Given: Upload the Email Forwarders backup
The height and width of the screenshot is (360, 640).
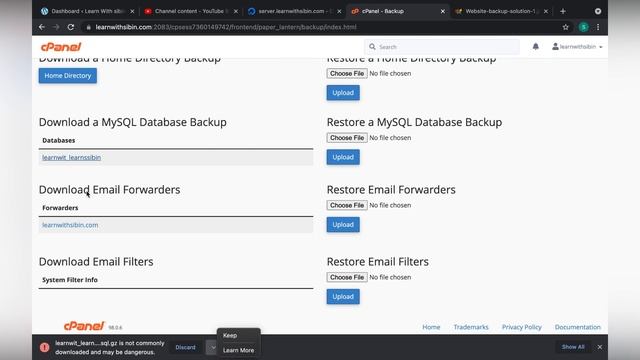Looking at the screenshot, I should (x=343, y=224).
